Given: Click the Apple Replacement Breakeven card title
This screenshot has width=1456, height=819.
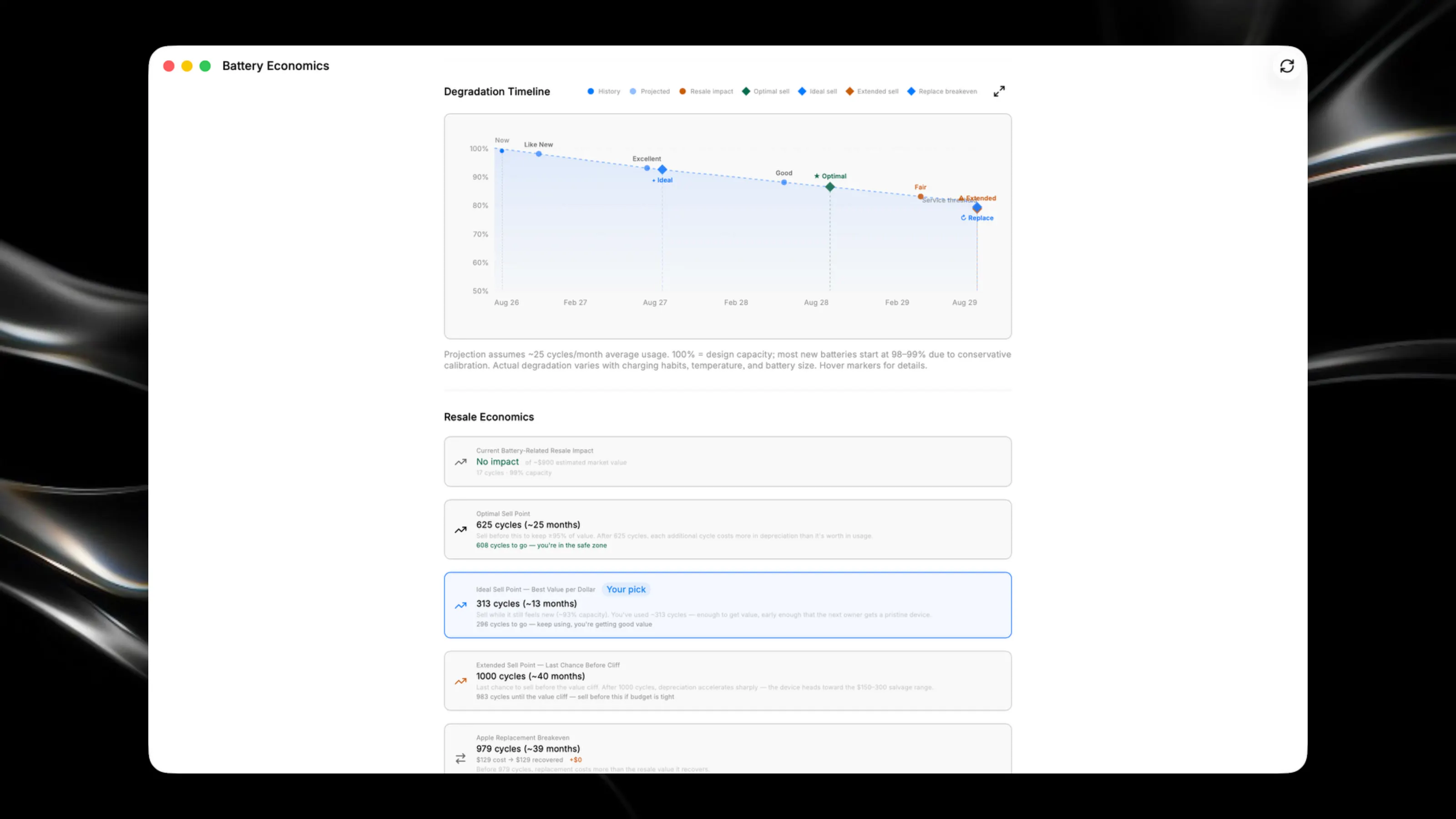Looking at the screenshot, I should tap(522, 738).
